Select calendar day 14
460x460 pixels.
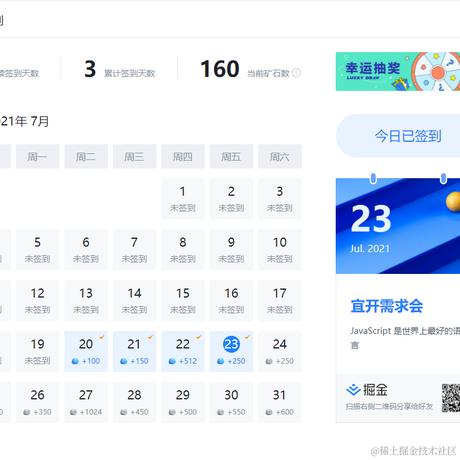click(134, 301)
